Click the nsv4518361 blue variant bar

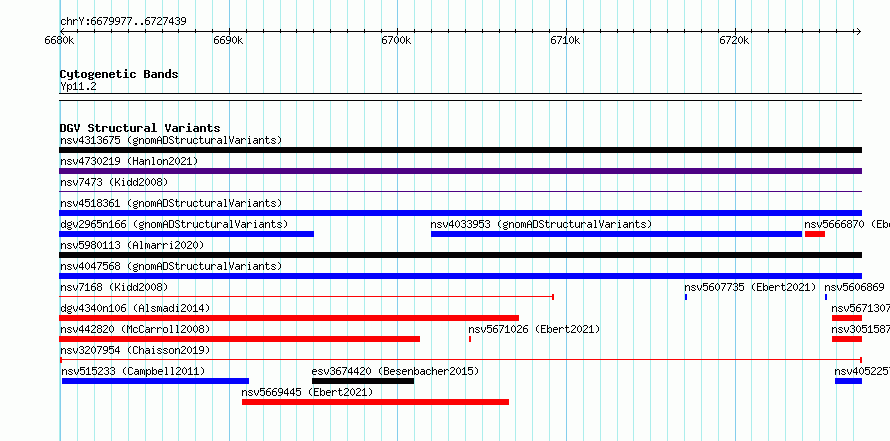[x=460, y=213]
